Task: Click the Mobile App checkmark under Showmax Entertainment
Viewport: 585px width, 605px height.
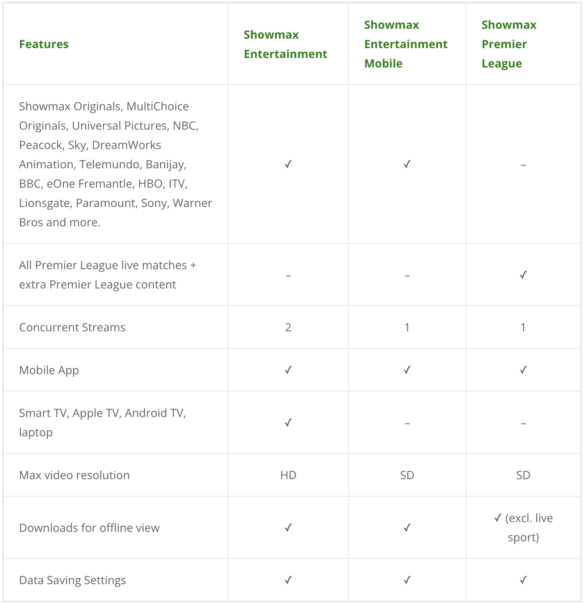Action: coord(288,370)
